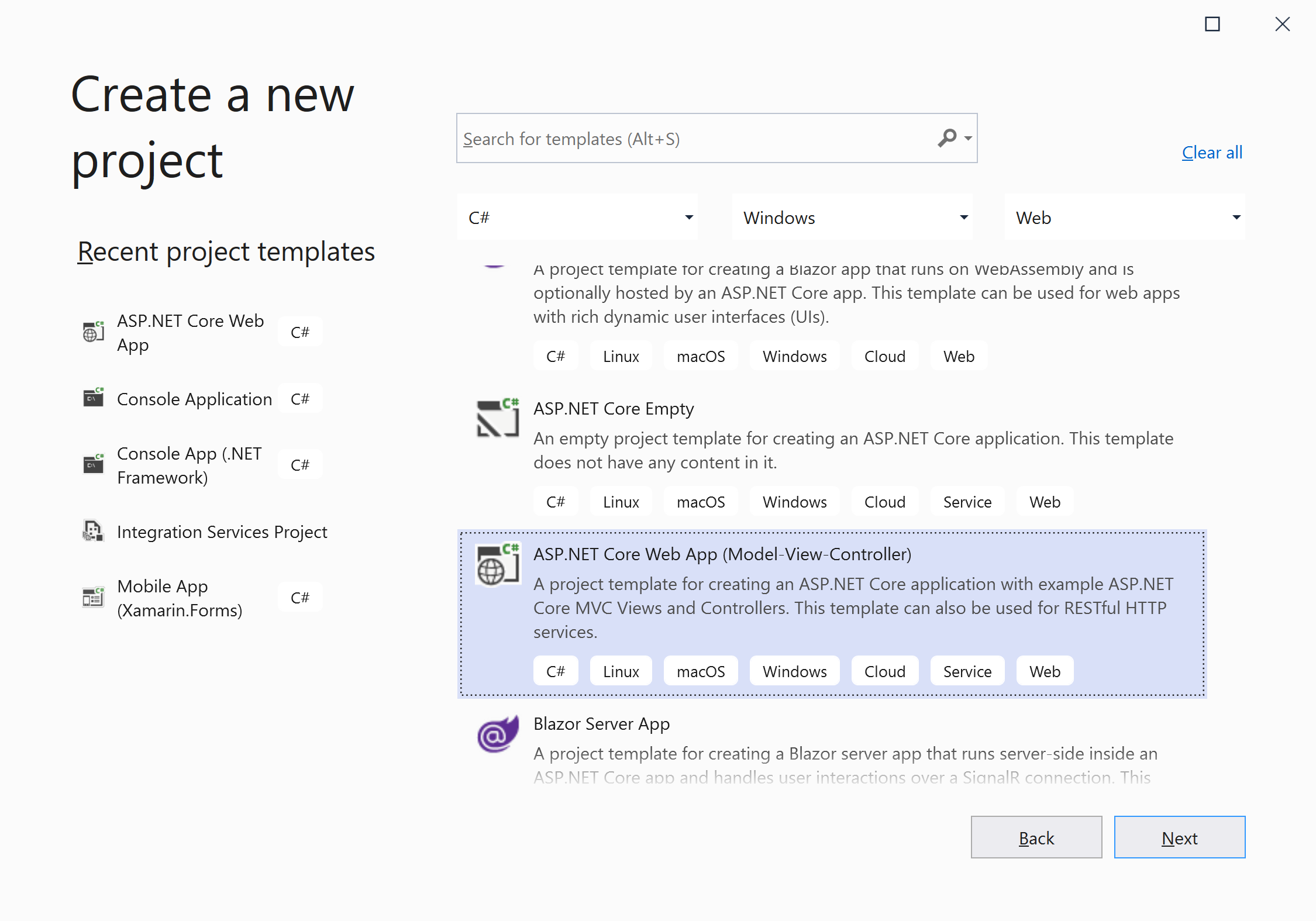The image size is (1316, 921).
Task: Click the Console Application recent template icon
Action: tap(93, 398)
